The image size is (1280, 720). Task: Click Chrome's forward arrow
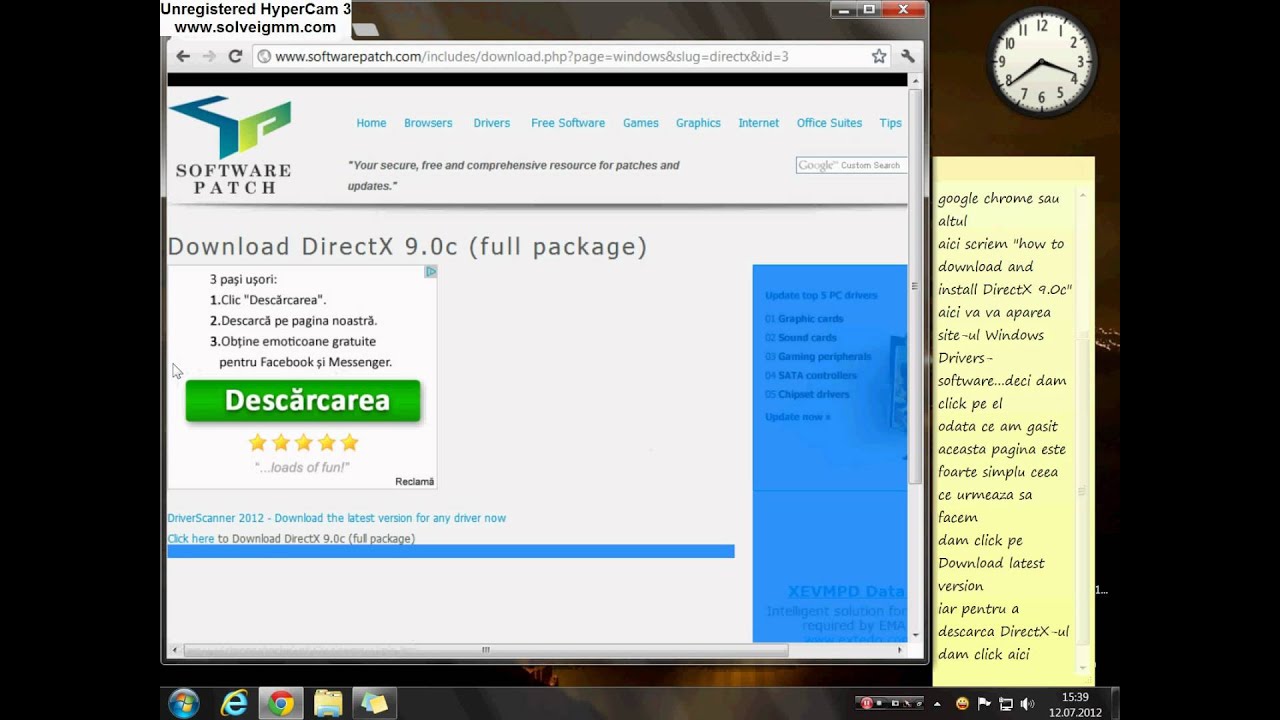click(x=209, y=57)
